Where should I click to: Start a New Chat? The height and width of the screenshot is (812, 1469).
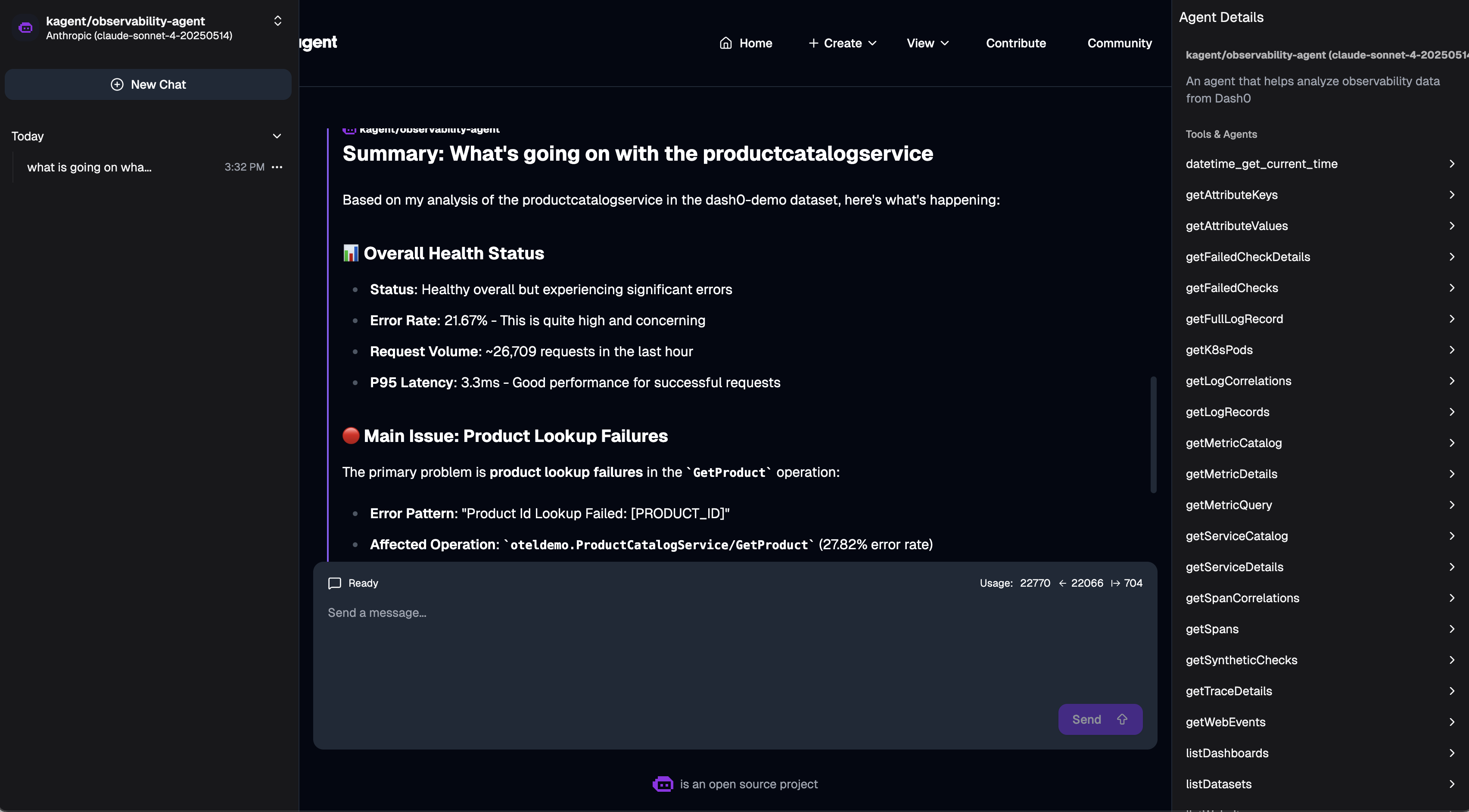click(x=148, y=84)
